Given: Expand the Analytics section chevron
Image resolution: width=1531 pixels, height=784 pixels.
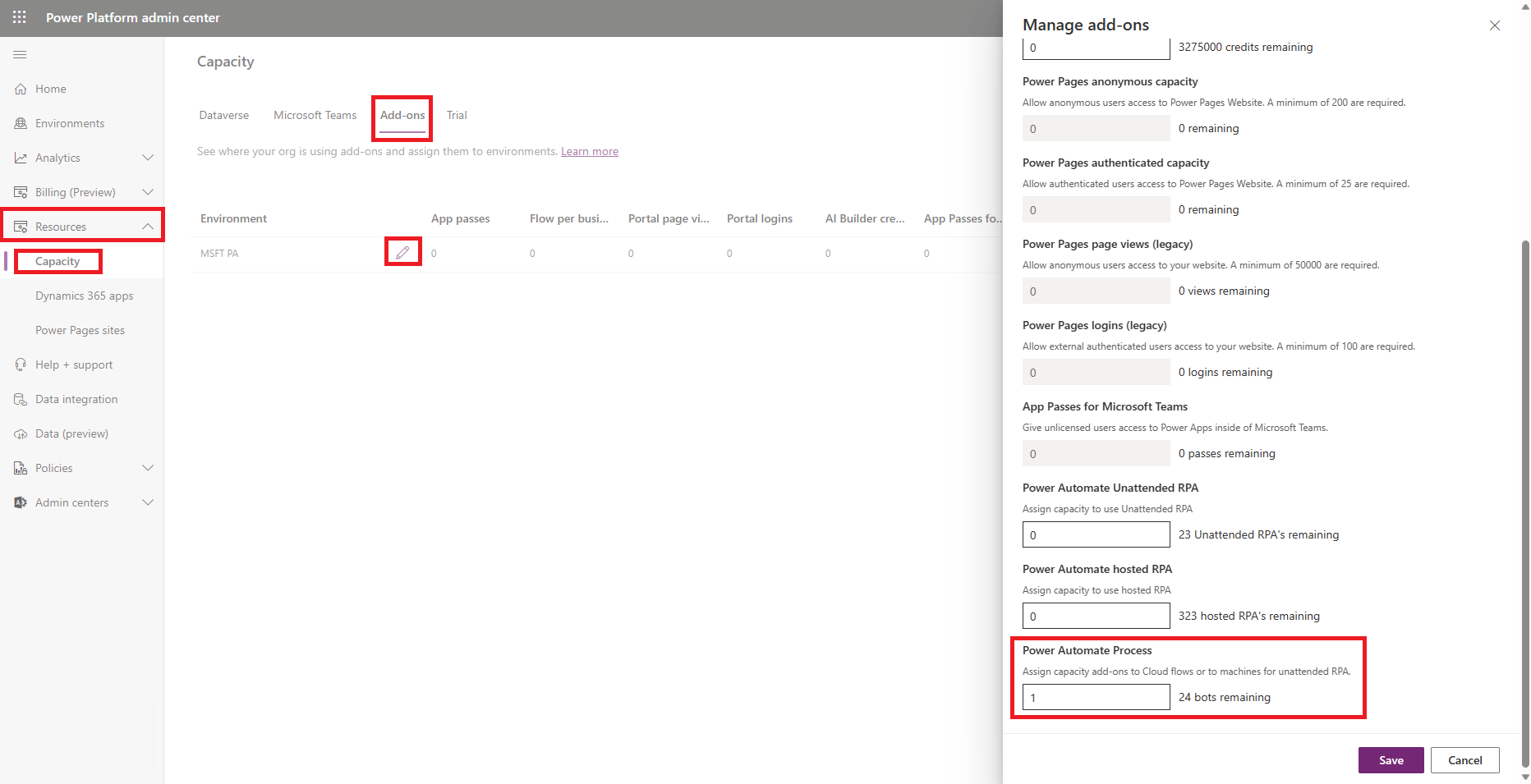Looking at the screenshot, I should point(148,158).
